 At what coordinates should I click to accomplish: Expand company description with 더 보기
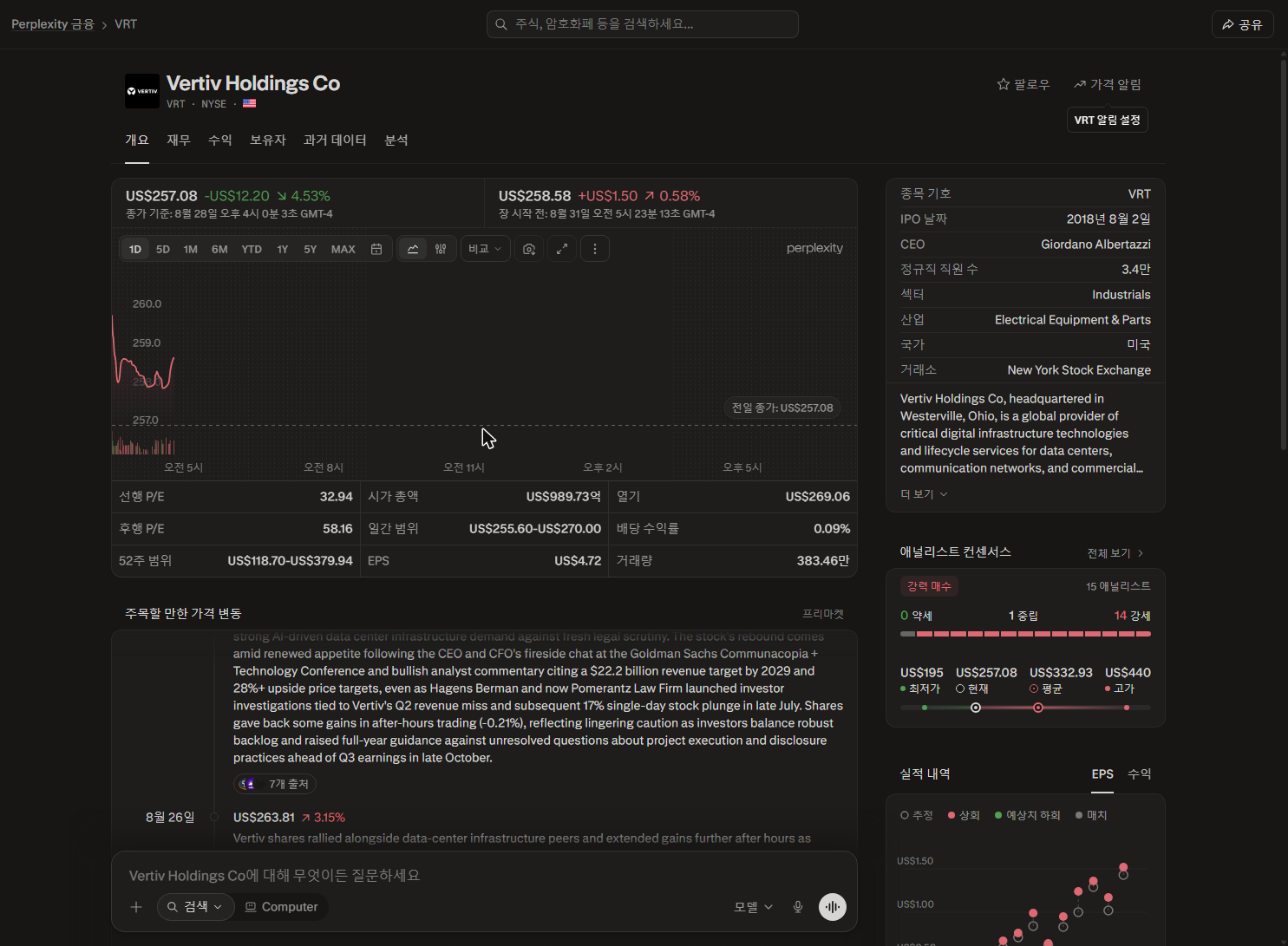(x=924, y=494)
